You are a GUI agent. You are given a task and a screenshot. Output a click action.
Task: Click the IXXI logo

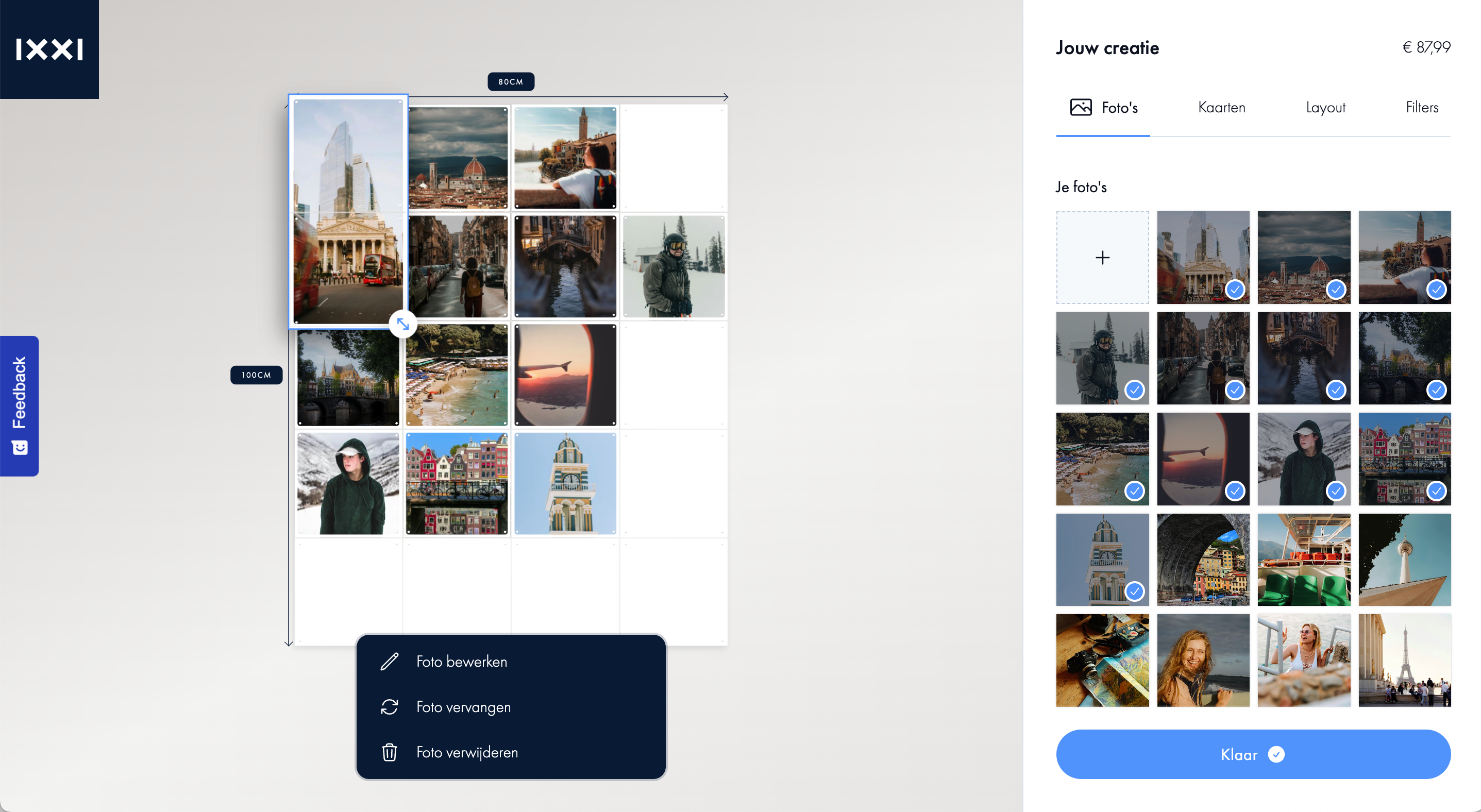pyautogui.click(x=49, y=49)
